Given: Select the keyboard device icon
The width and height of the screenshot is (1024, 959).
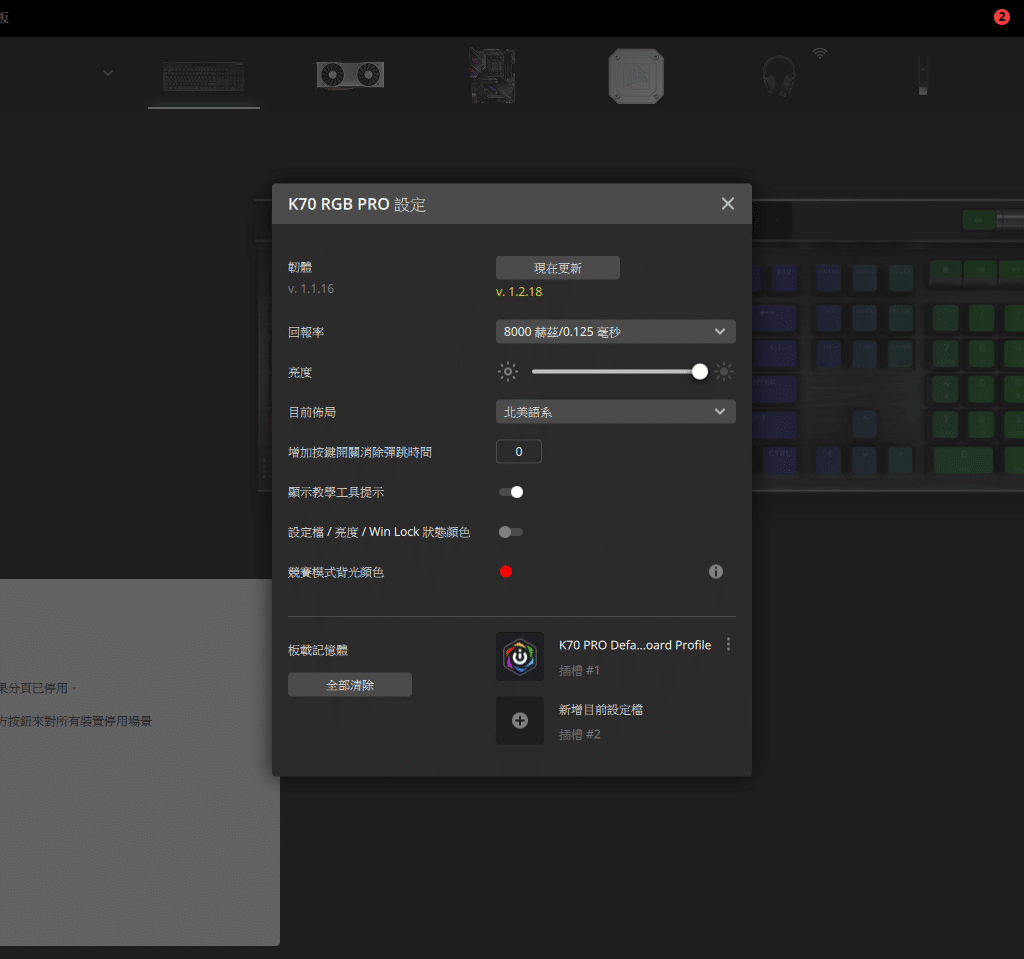Looking at the screenshot, I should pos(203,77).
